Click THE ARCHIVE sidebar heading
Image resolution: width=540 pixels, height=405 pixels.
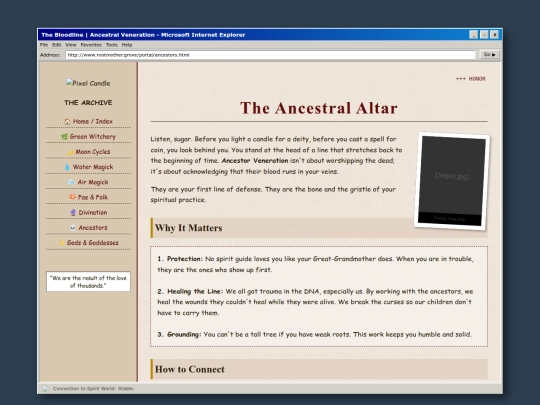(x=88, y=103)
